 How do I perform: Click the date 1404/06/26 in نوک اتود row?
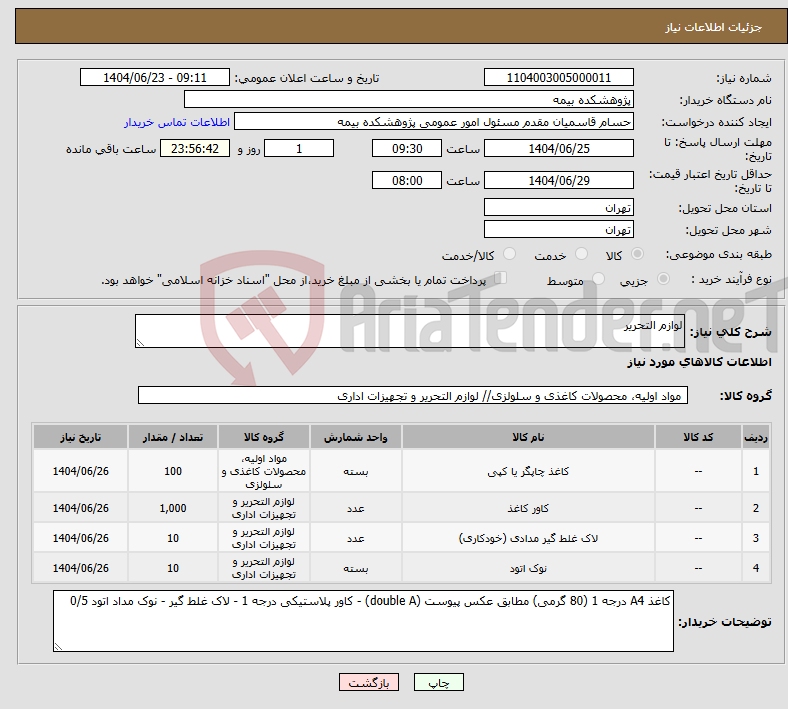point(80,568)
